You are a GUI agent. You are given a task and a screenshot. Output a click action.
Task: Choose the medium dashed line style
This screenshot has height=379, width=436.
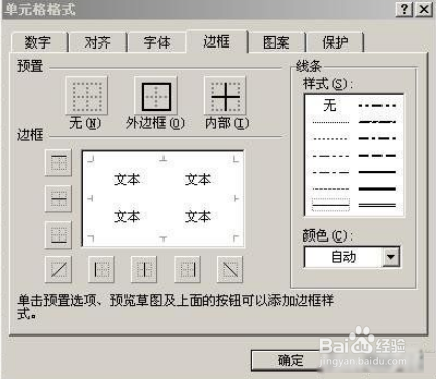(x=377, y=156)
